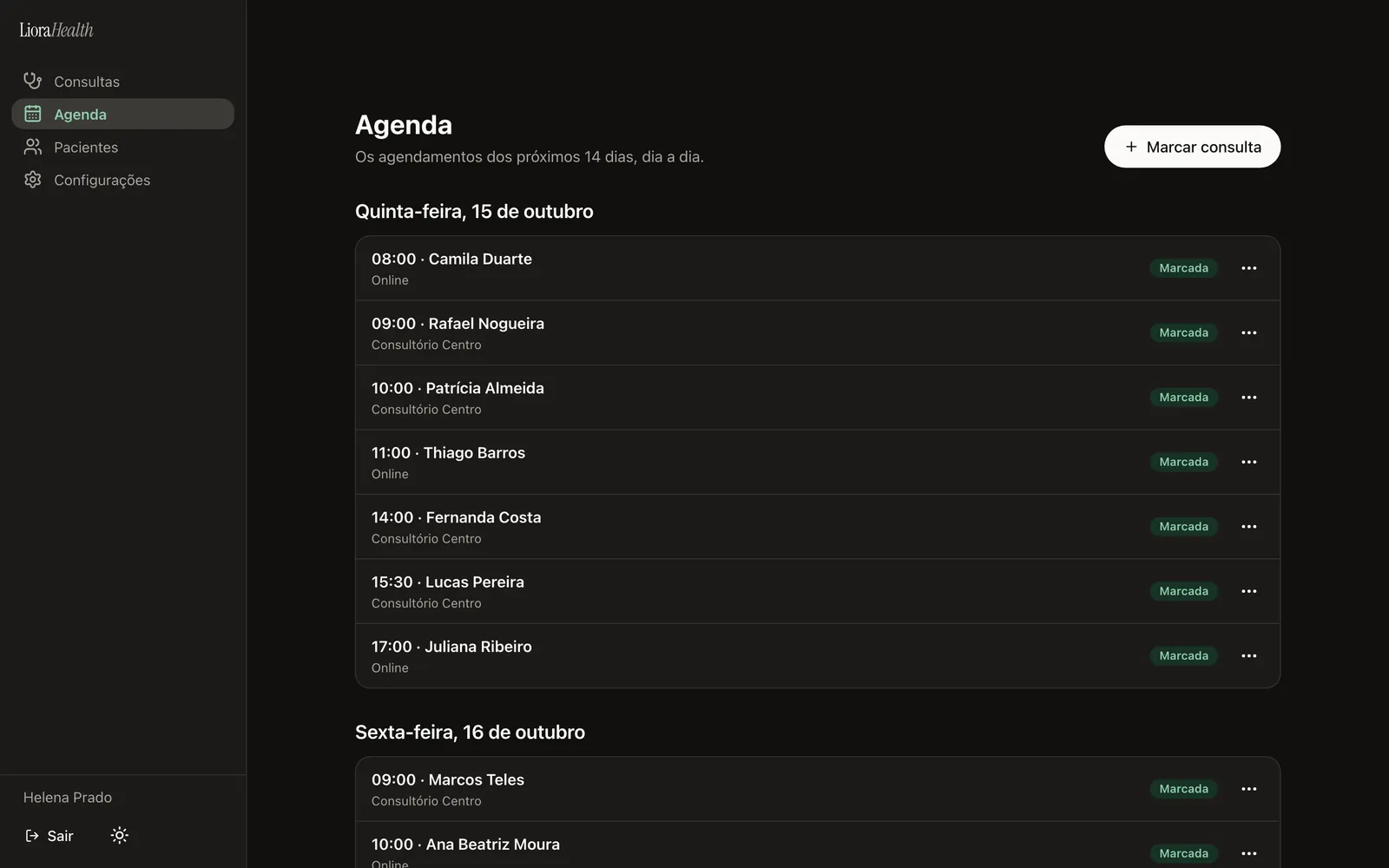Click the 'Sexta-feira, 16 de outubro' heading
Viewport: 1389px width, 868px height.
470,733
